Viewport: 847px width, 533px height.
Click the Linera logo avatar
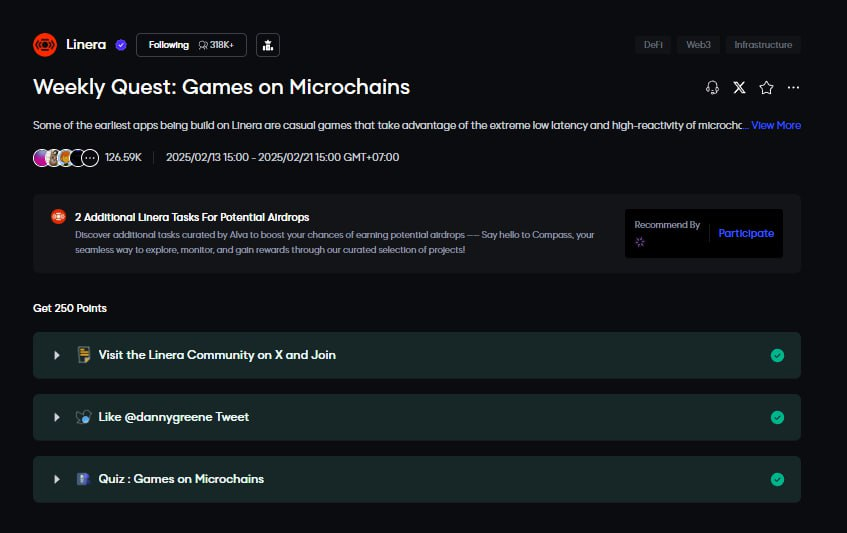click(45, 45)
